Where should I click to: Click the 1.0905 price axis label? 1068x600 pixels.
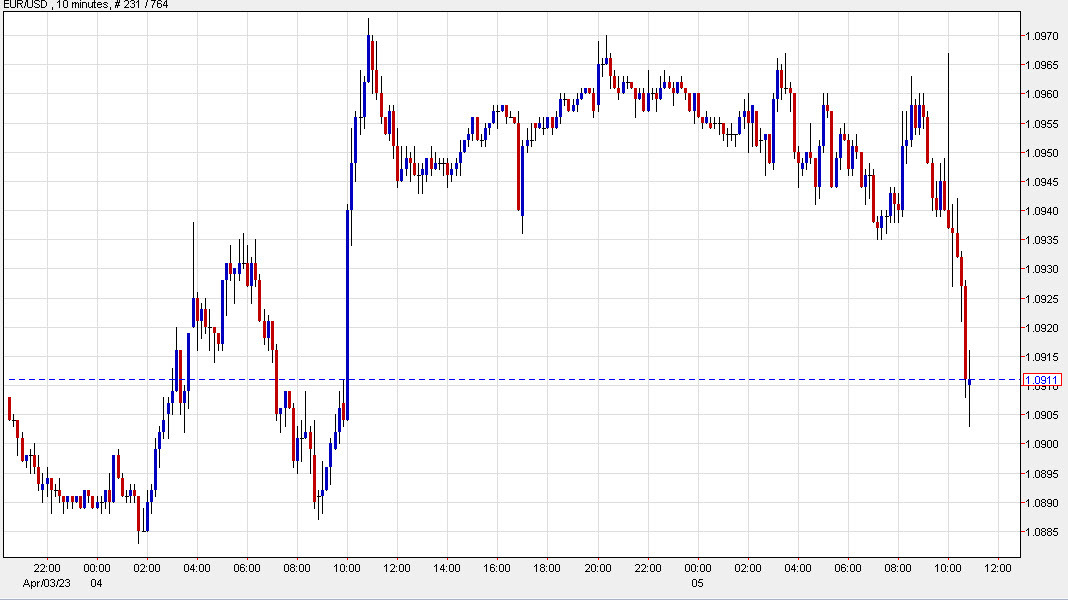[1041, 415]
